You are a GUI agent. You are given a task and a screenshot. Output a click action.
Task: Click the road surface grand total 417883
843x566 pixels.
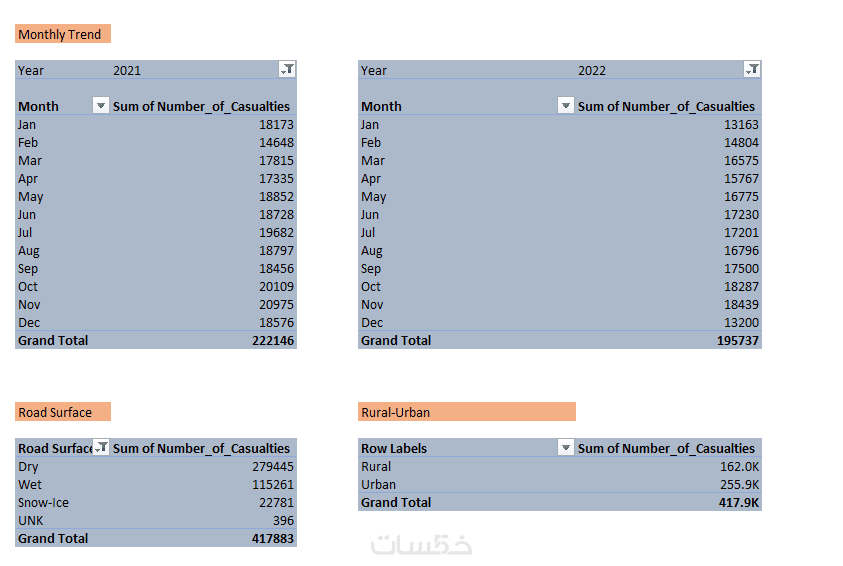[x=273, y=539]
